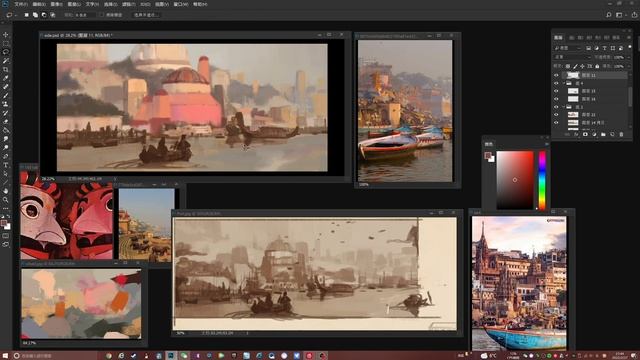Screen dimensions: 640x360
Task: Collapse the 组 4 layer group
Action: coord(564,83)
